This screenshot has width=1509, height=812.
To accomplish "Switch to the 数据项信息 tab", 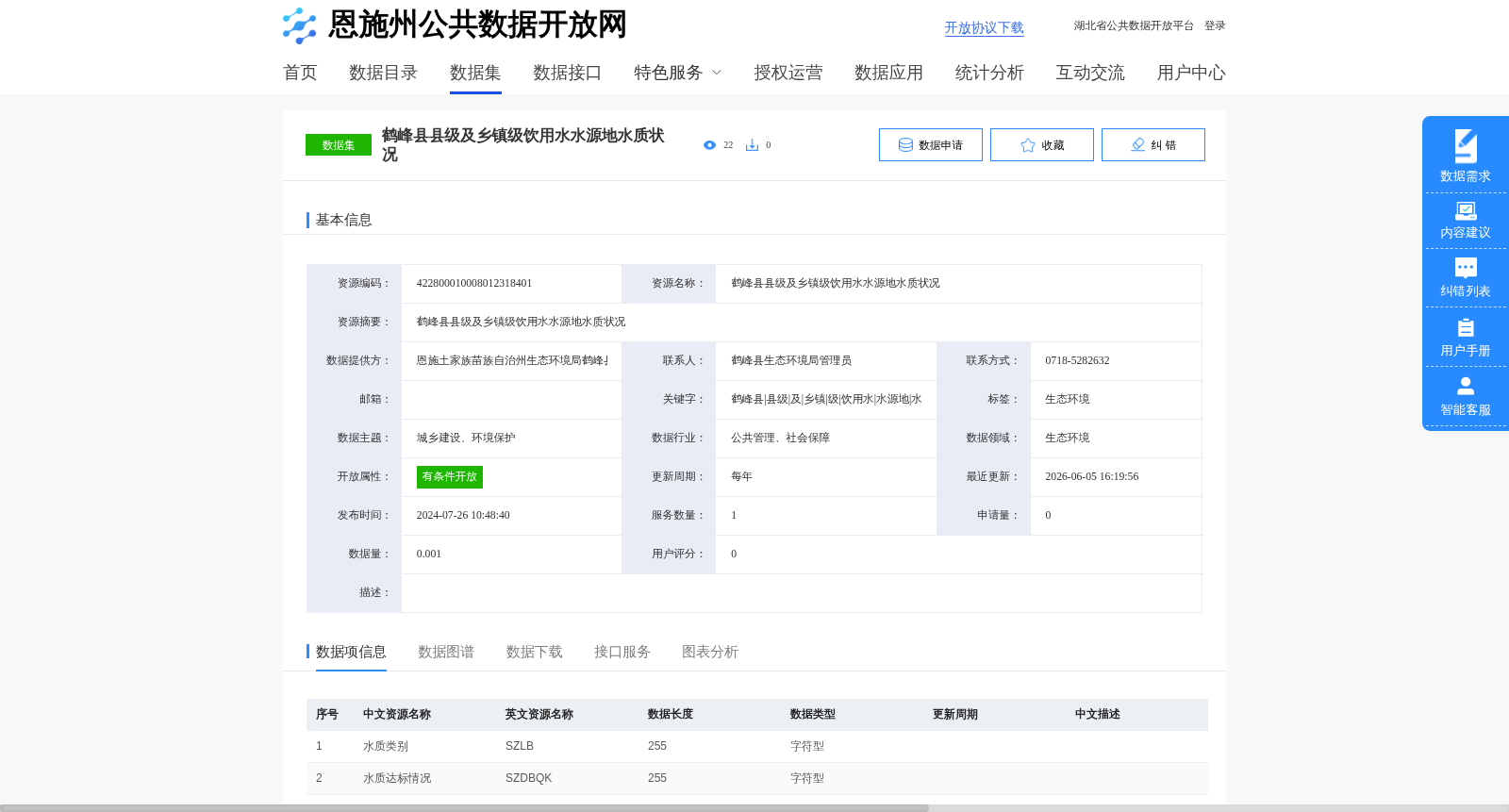I will point(351,652).
